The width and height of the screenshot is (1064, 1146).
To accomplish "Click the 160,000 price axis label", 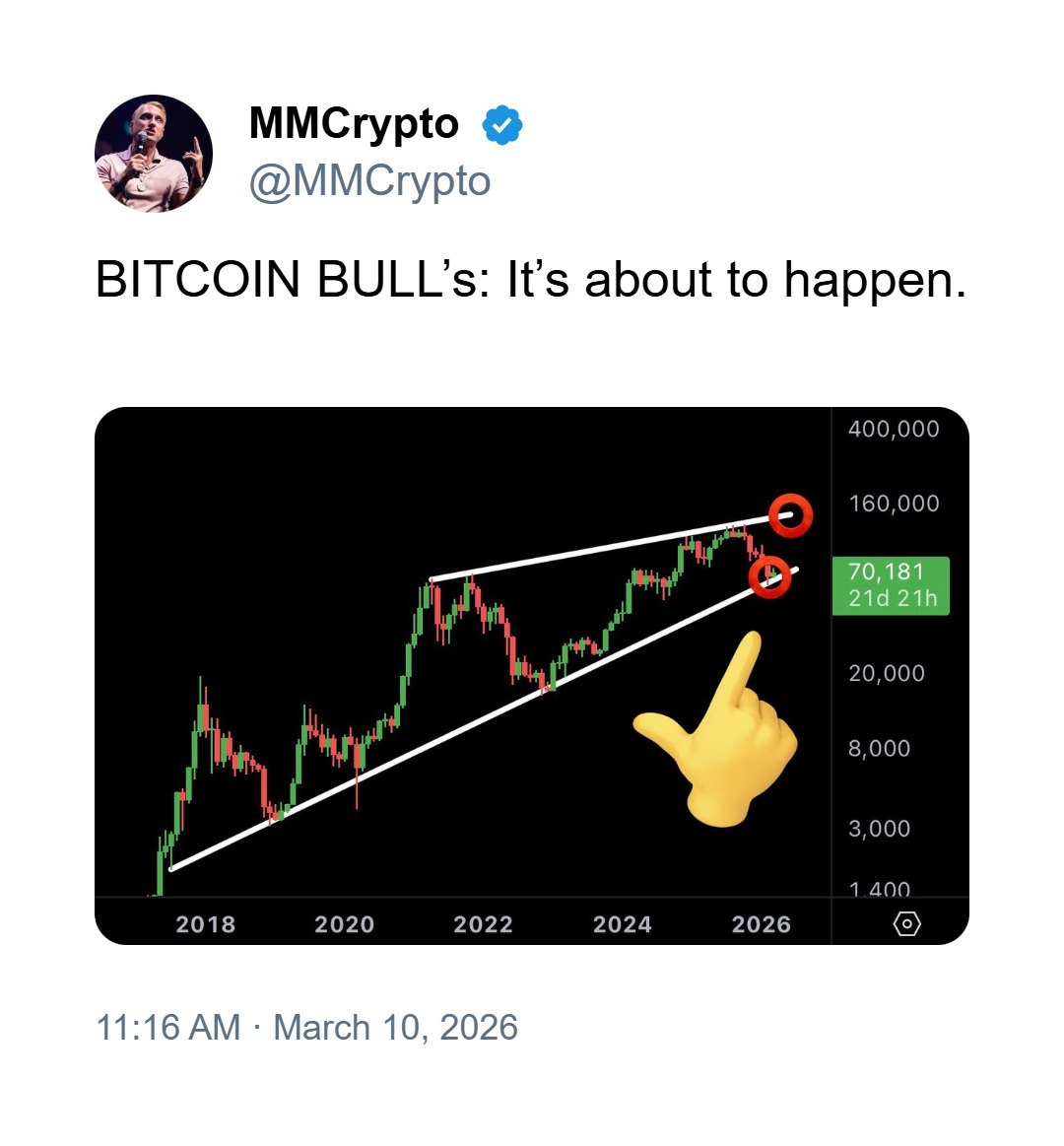I will coord(894,504).
